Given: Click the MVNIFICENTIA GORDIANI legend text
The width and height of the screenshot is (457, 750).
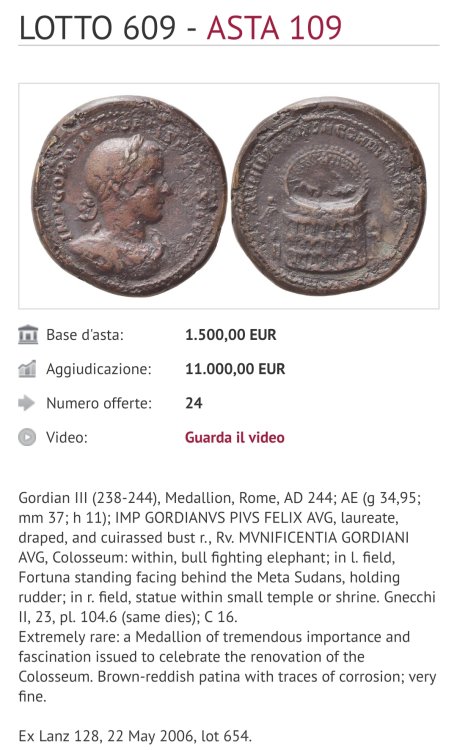Looking at the screenshot, I should click(x=323, y=538).
